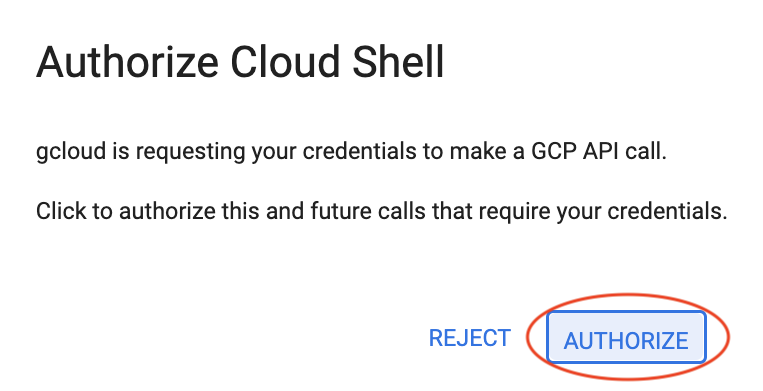
Task: Click the word 'Shell' in the heading
Action: (x=398, y=62)
